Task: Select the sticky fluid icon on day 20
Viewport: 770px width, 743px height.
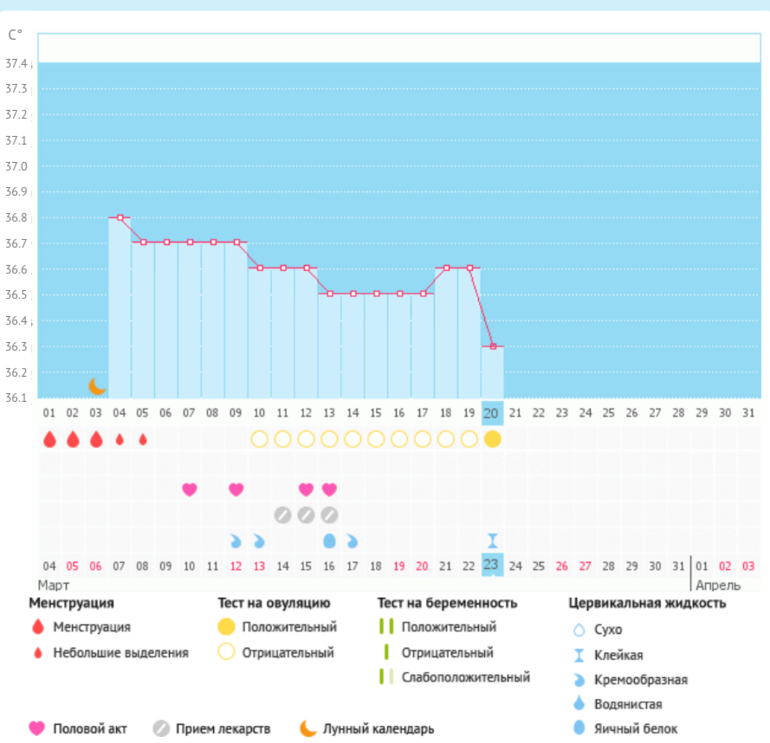Action: click(492, 540)
